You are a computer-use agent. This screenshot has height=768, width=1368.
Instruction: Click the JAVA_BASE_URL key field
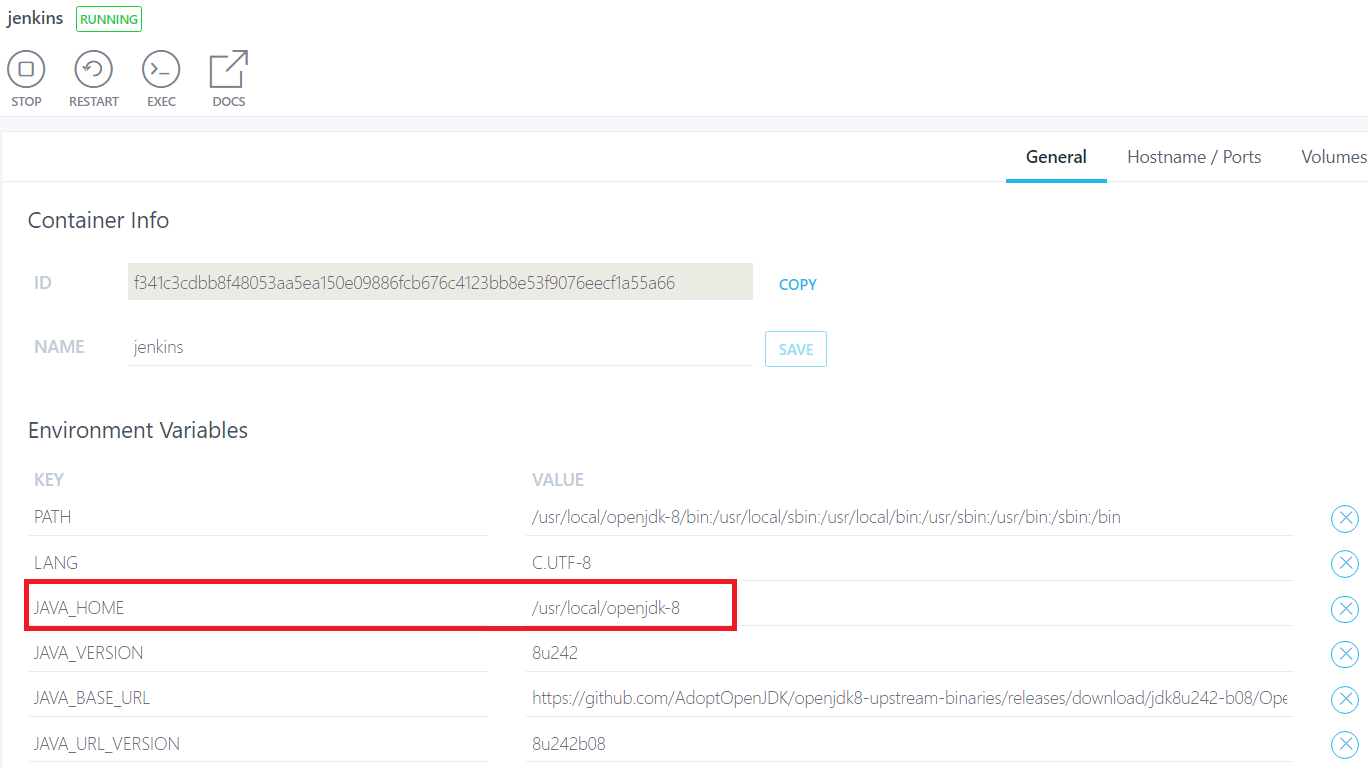point(258,698)
